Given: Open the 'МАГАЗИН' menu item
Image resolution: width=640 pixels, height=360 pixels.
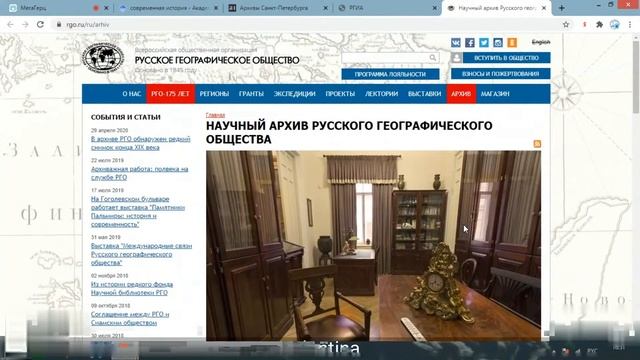Looking at the screenshot, I should 495,94.
